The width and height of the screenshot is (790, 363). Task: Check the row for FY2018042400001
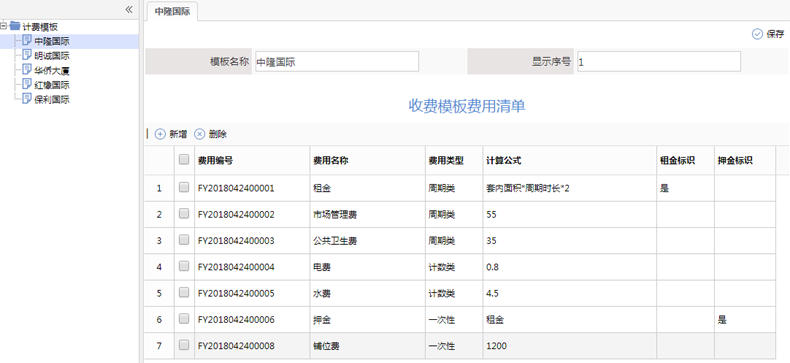(184, 187)
